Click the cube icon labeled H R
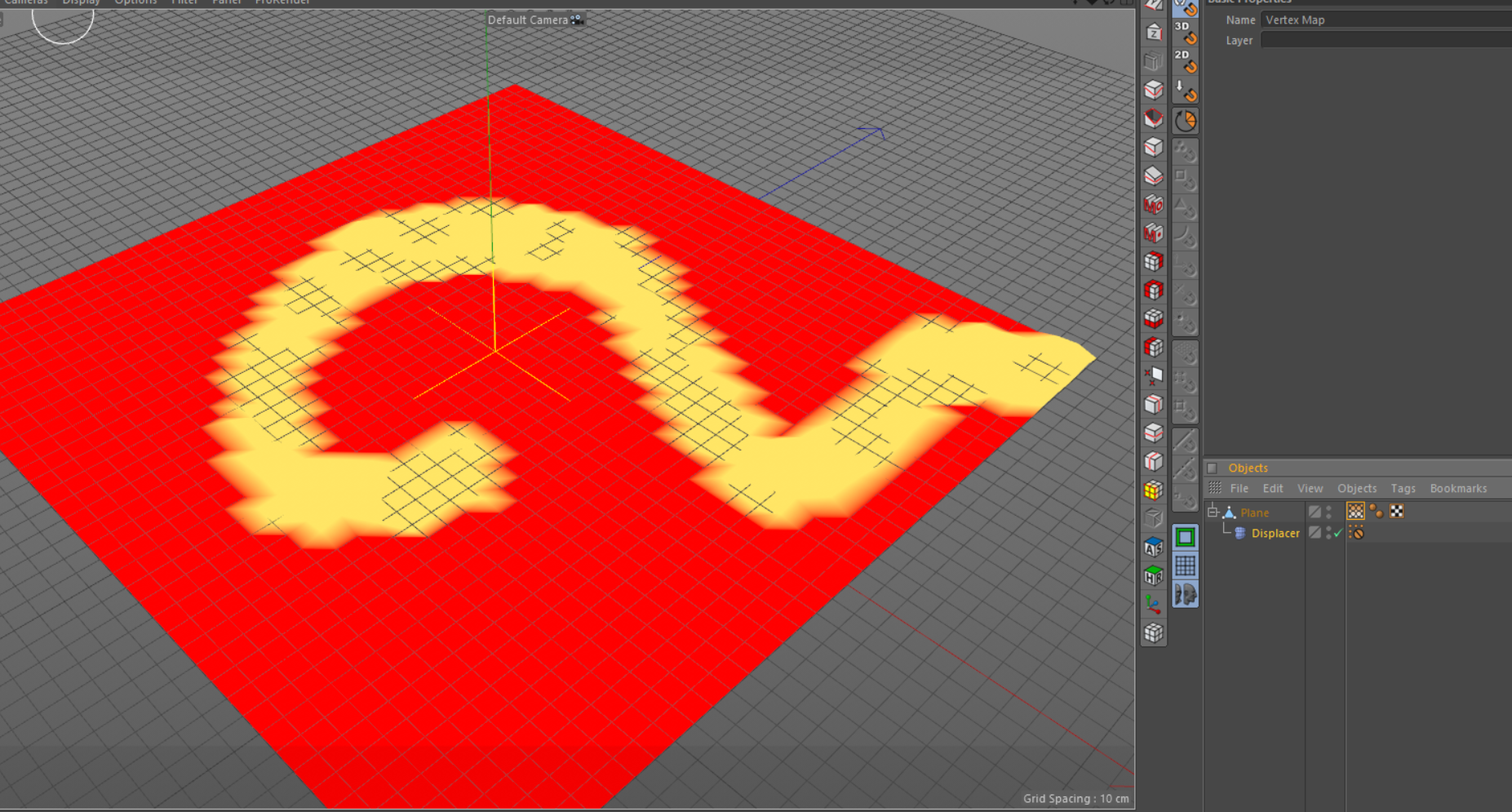The image size is (1512, 812). (x=1153, y=575)
